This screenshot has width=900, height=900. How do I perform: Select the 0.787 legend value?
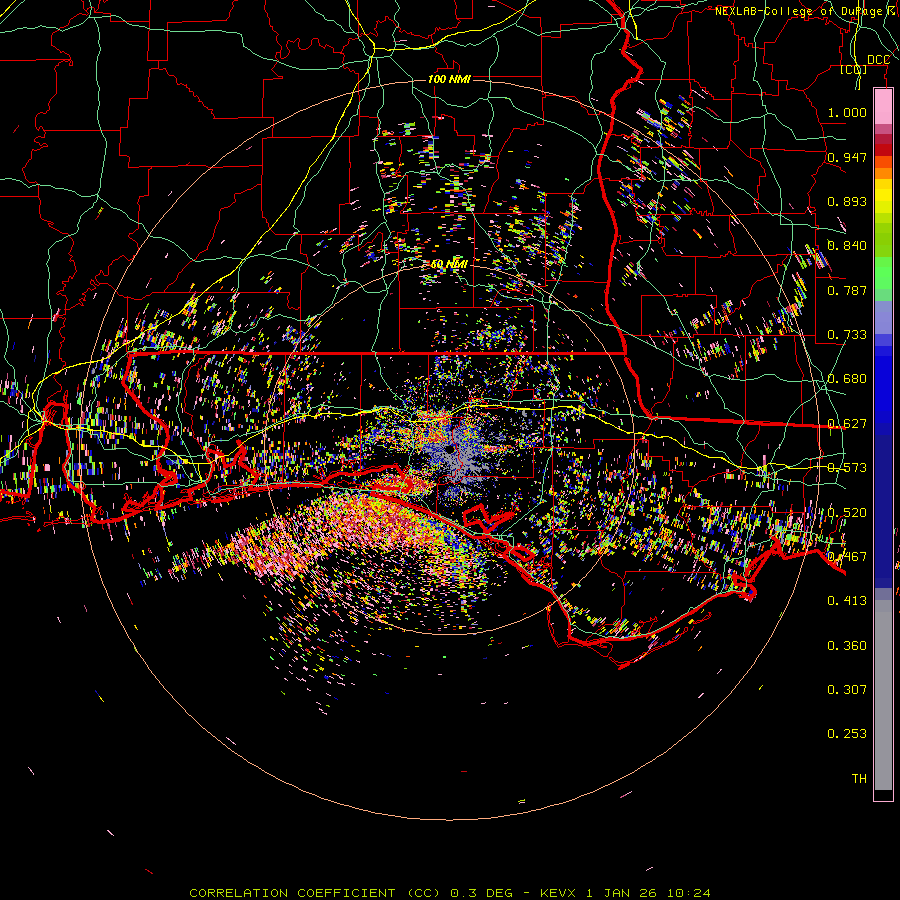pos(847,290)
